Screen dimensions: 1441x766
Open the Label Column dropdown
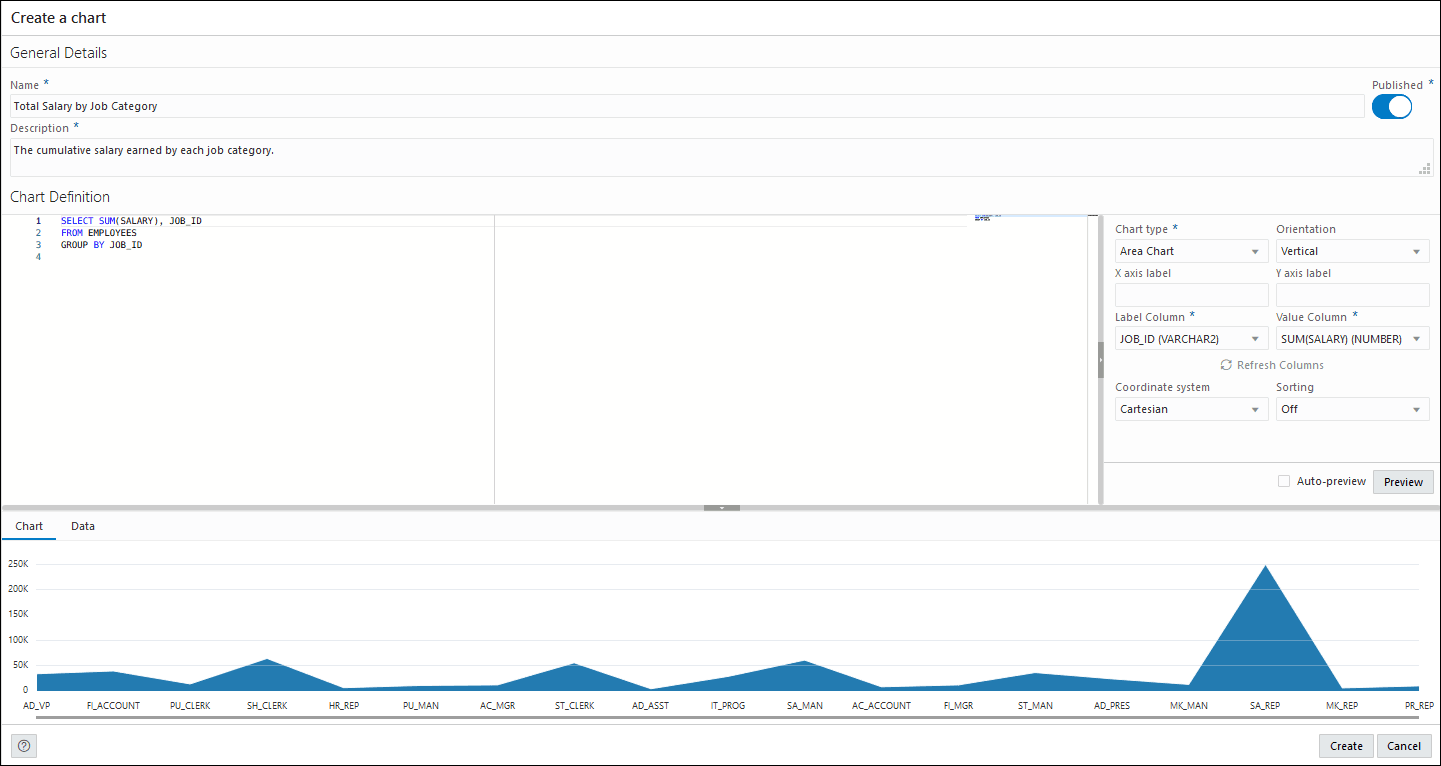coord(1191,338)
